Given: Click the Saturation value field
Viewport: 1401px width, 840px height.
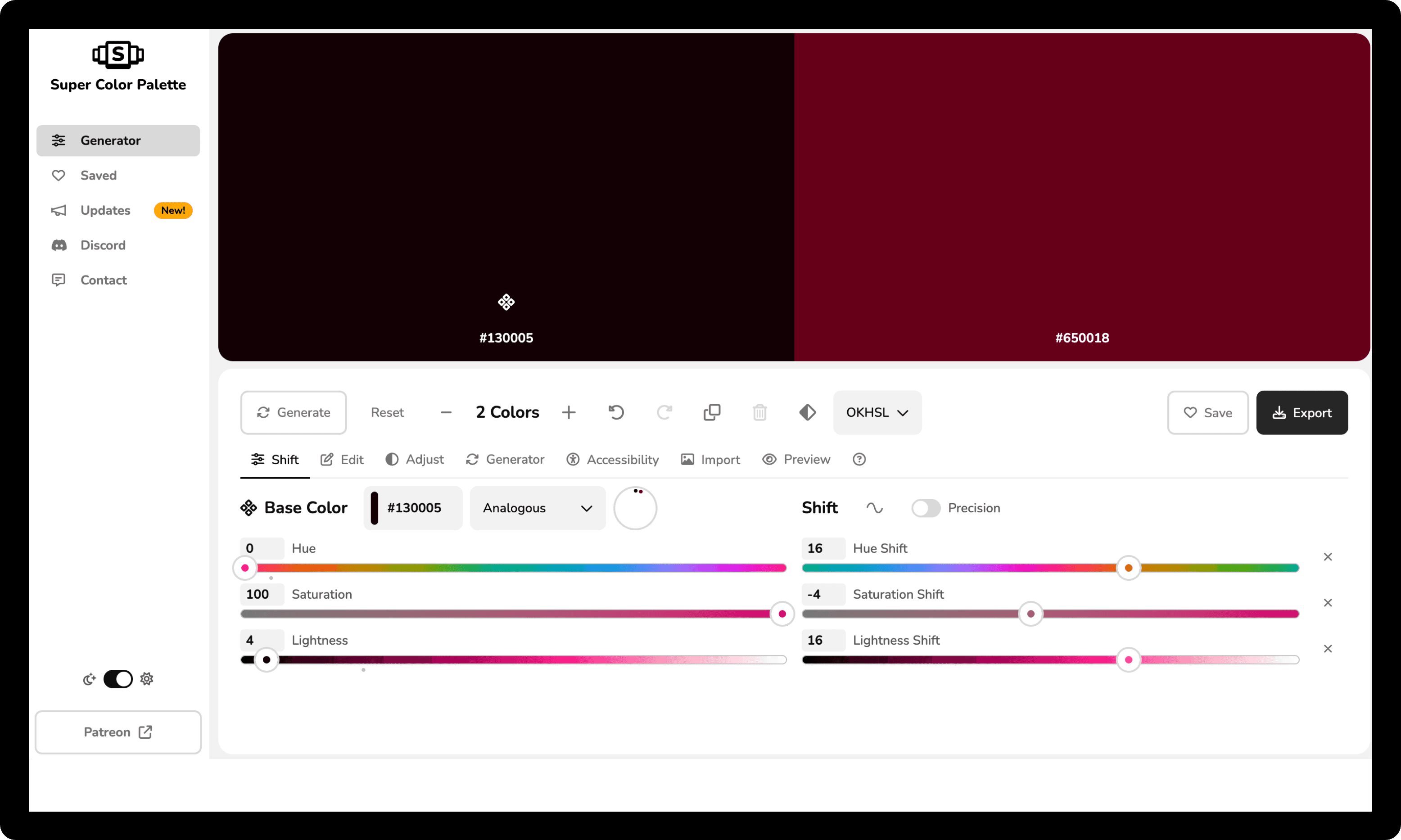Looking at the screenshot, I should (x=262, y=594).
